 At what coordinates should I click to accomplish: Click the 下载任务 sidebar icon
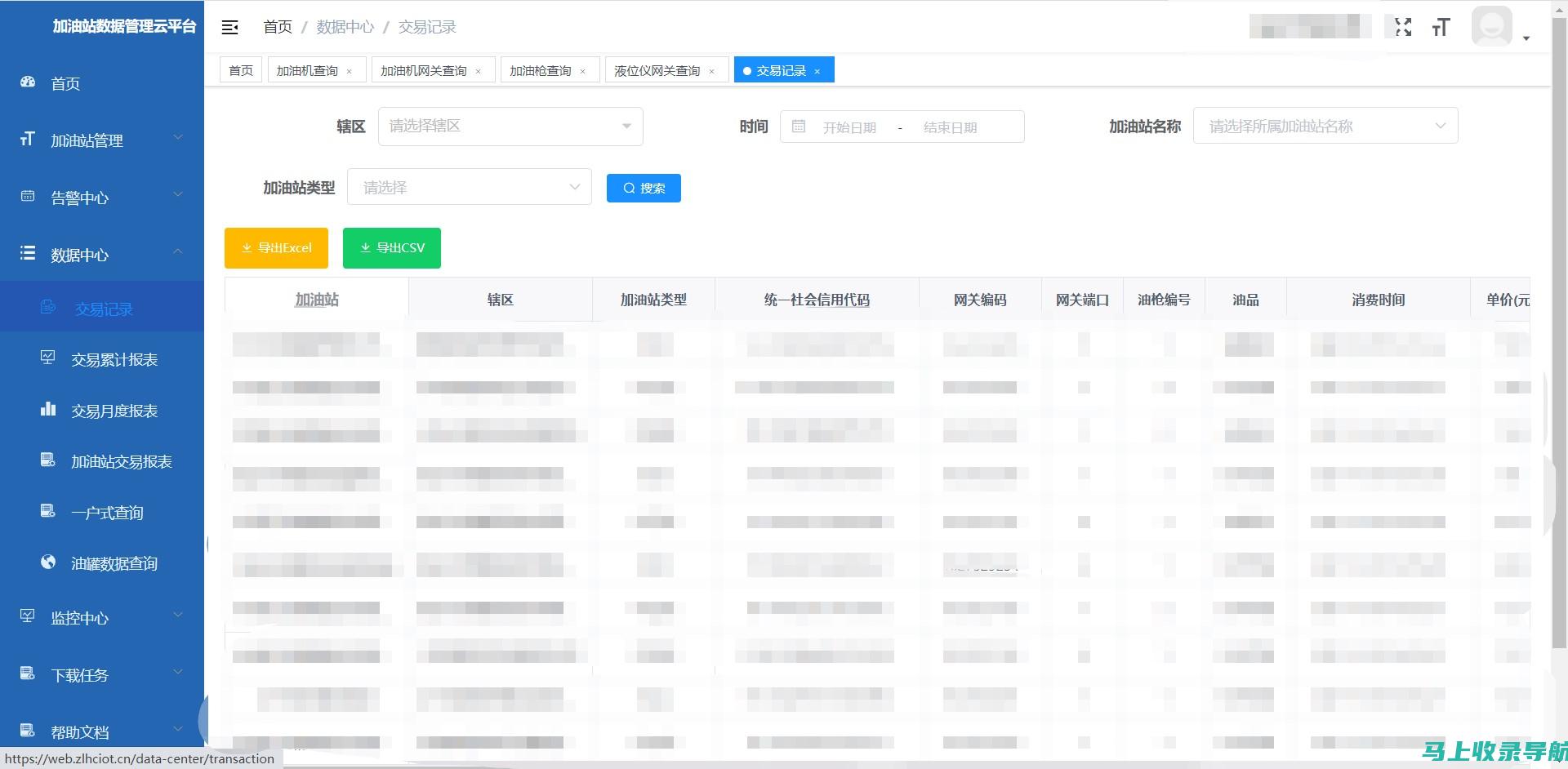[x=28, y=673]
